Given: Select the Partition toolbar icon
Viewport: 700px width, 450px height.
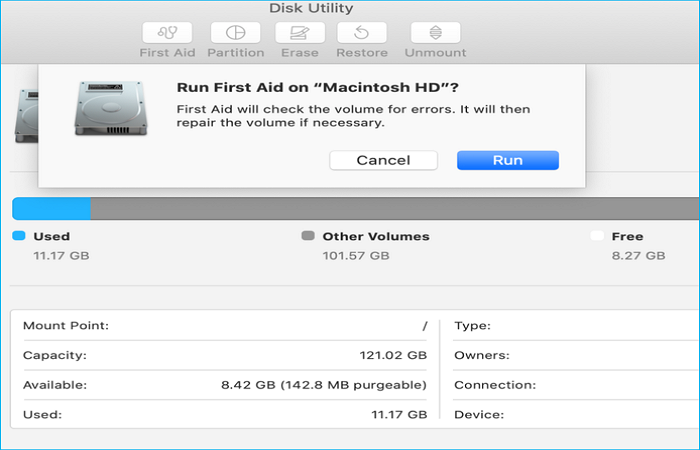Looking at the screenshot, I should pyautogui.click(x=236, y=32).
